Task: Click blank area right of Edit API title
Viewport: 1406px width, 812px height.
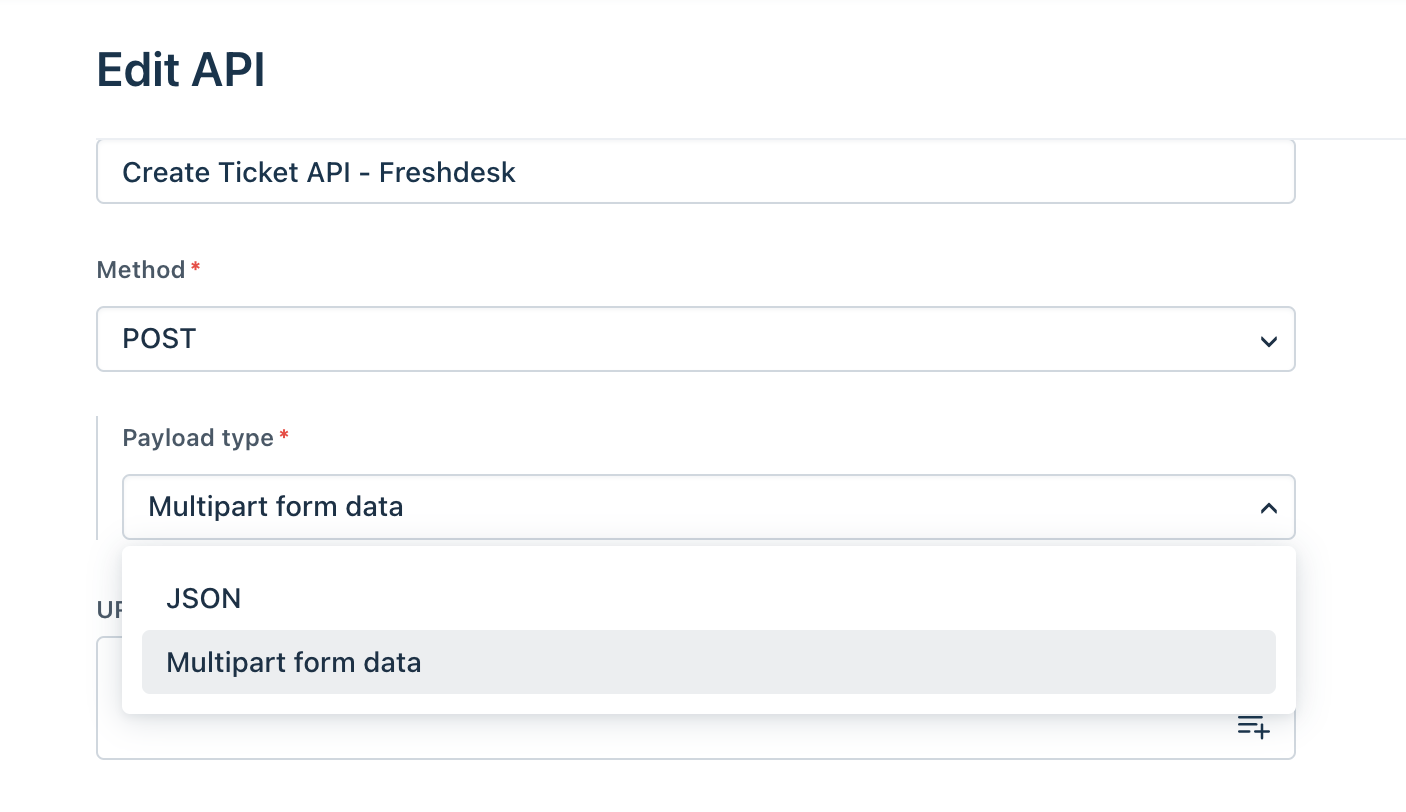Action: coord(830,71)
